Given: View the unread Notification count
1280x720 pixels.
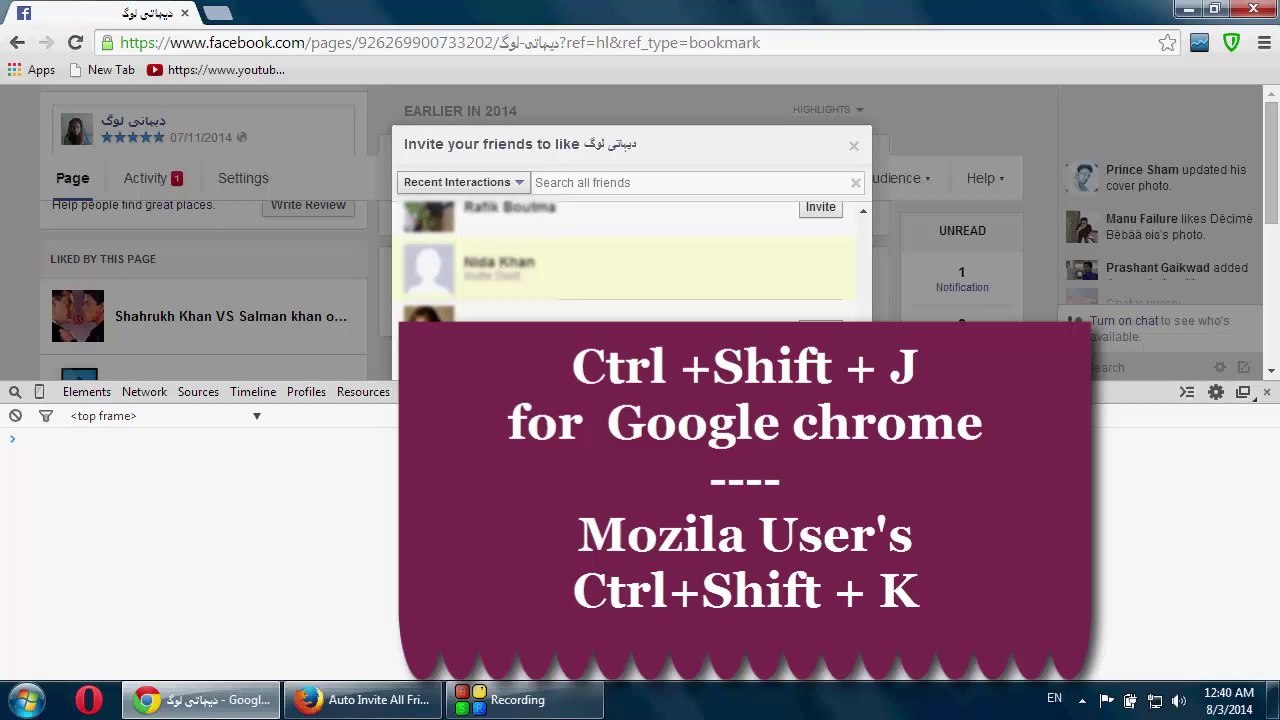Looking at the screenshot, I should 962,278.
